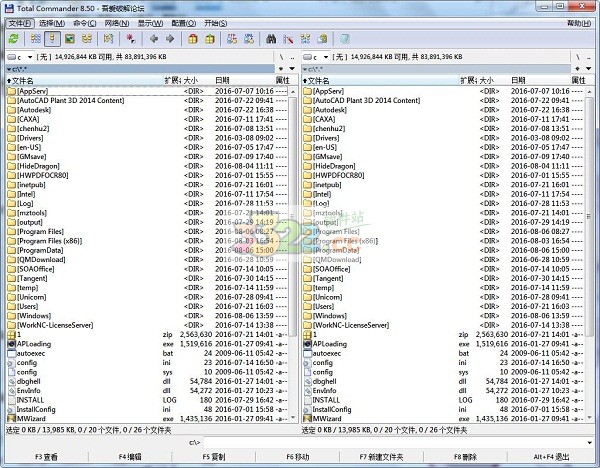Click the F4 编辑 button

pos(130,457)
